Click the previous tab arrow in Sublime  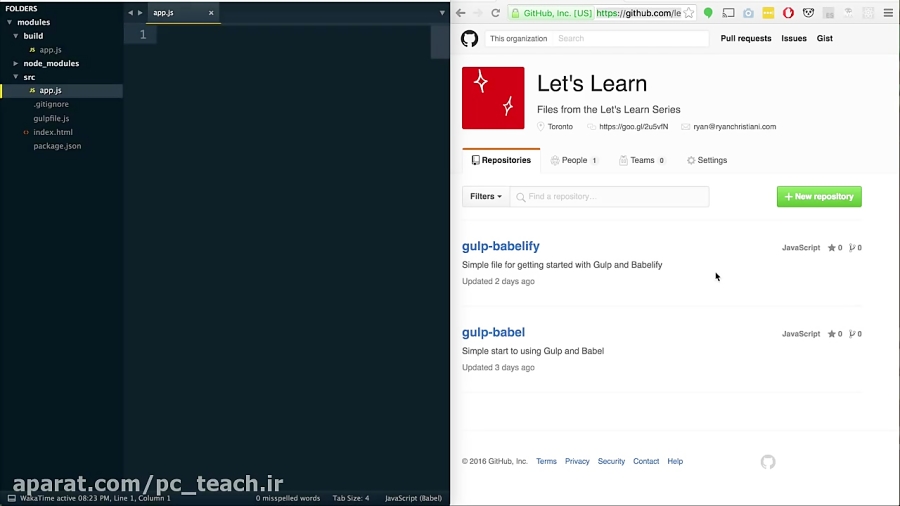point(130,13)
